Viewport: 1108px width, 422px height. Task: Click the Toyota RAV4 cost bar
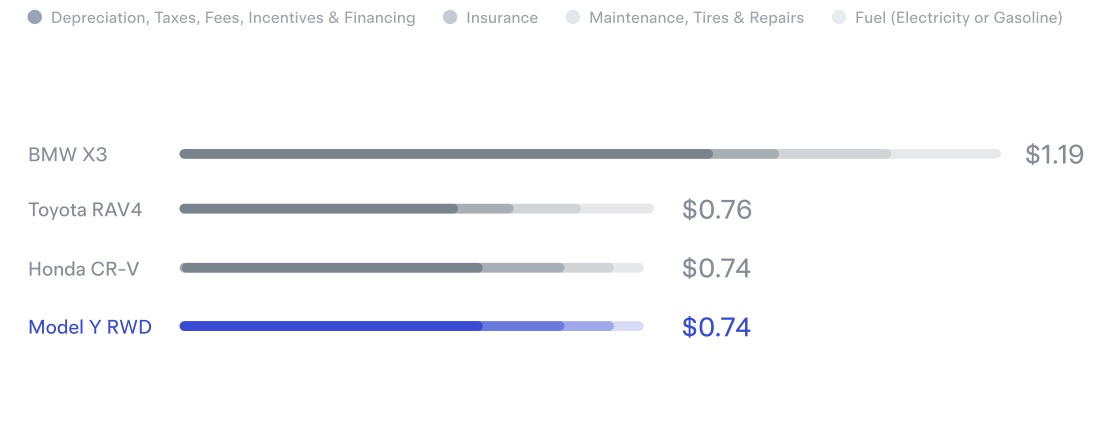point(416,209)
